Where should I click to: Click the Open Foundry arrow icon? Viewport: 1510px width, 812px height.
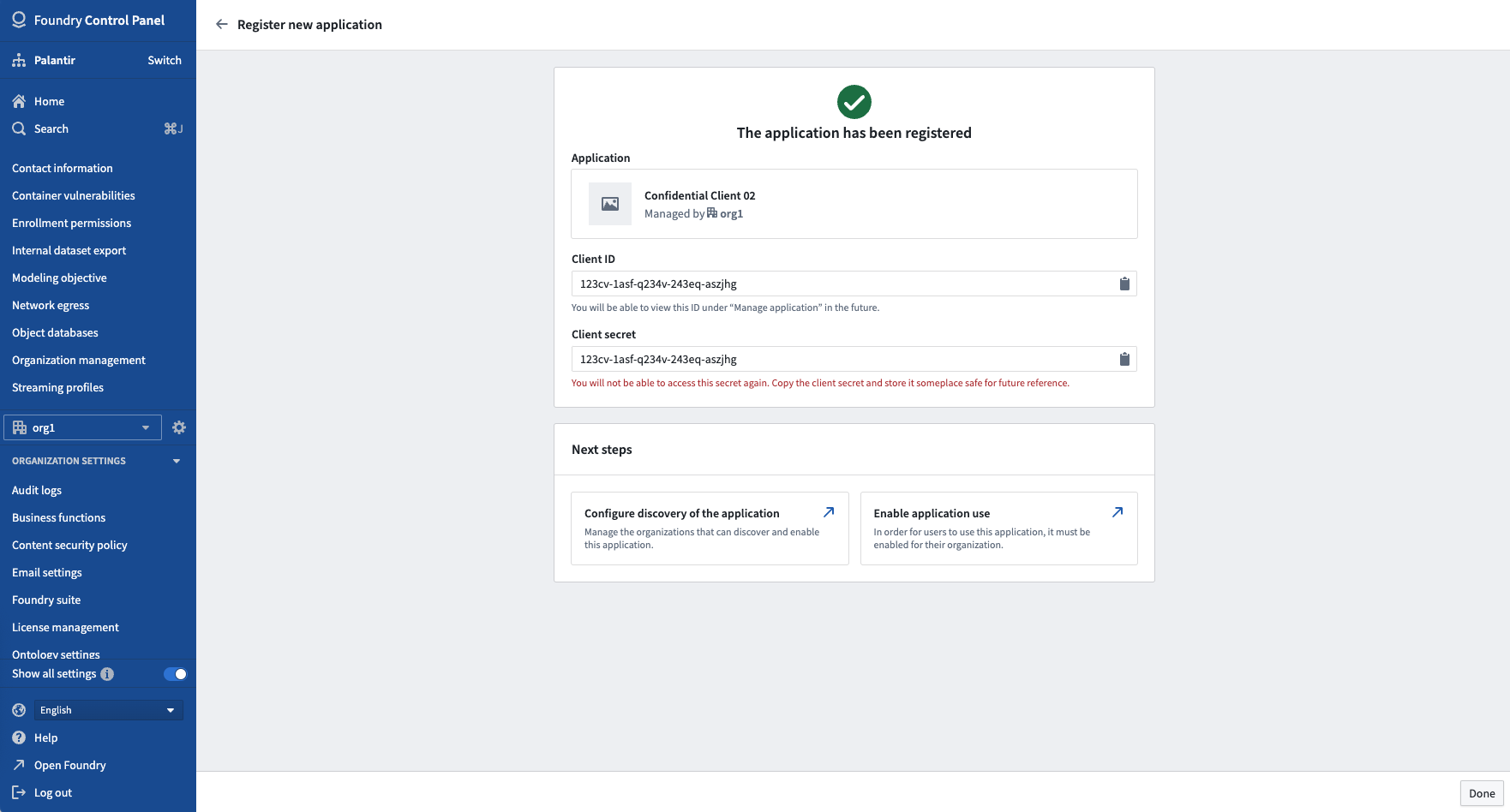(19, 765)
